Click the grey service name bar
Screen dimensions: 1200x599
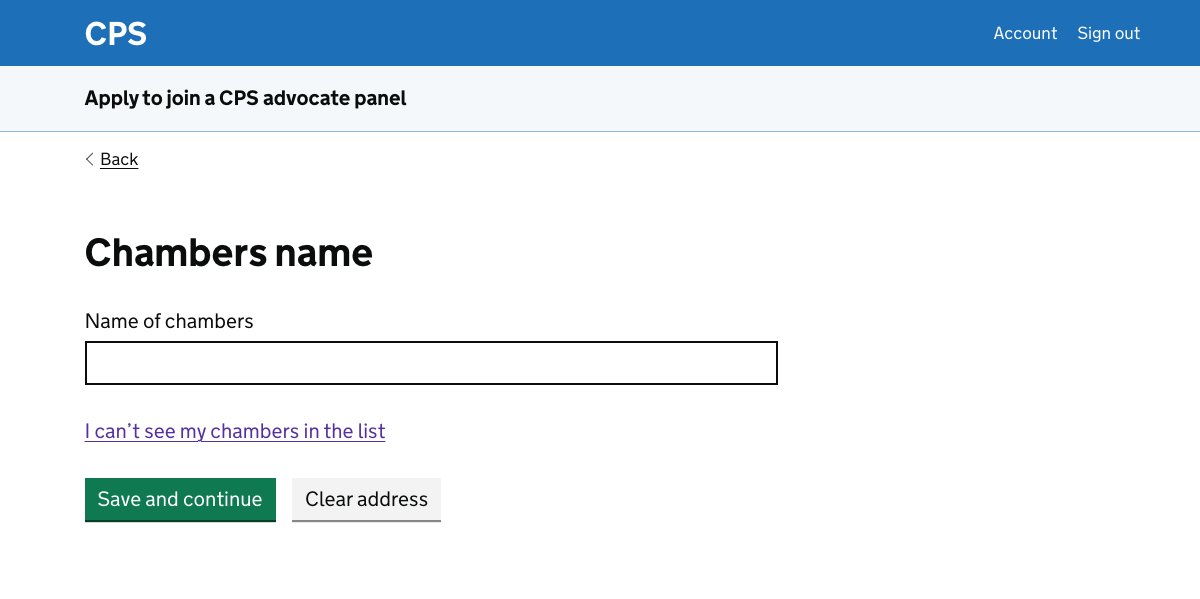pyautogui.click(x=600, y=98)
